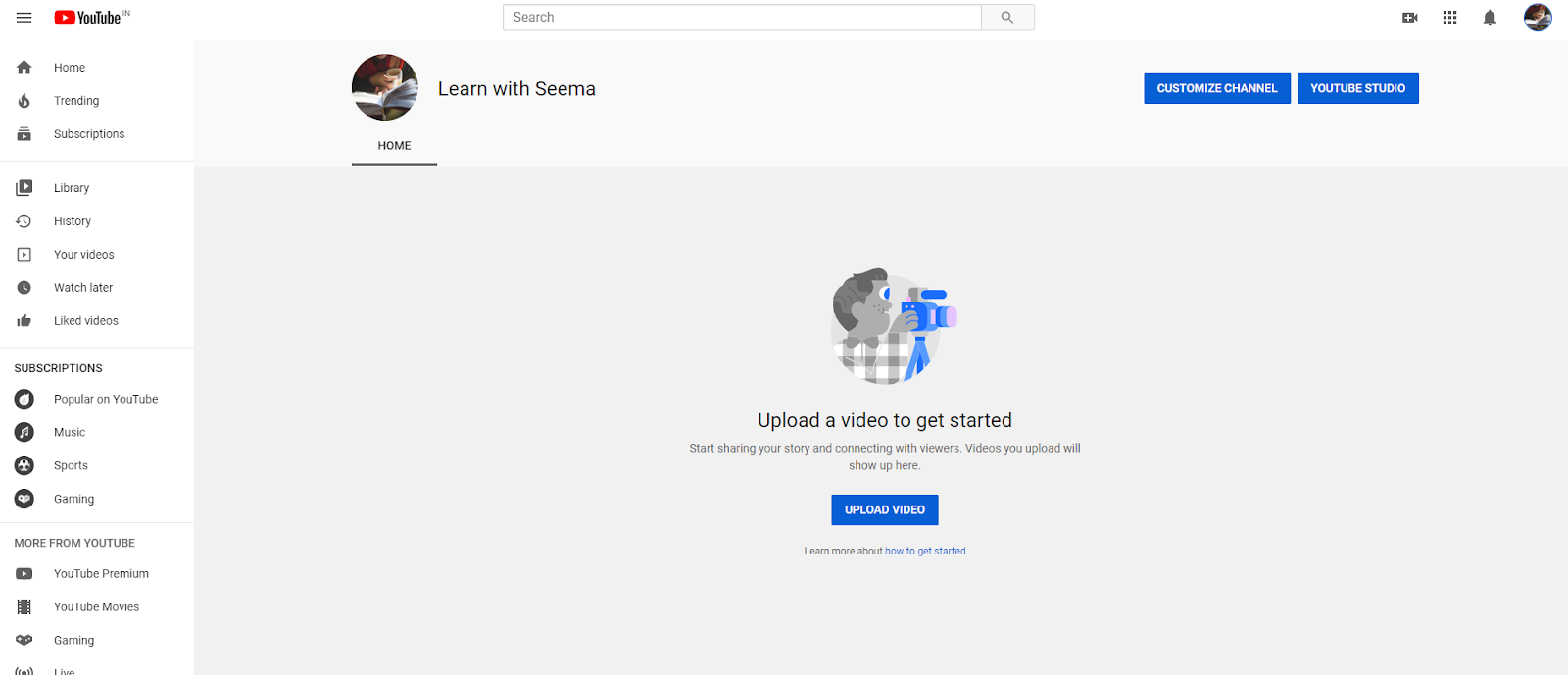
Task: Follow the how to get started link
Action: tap(925, 552)
